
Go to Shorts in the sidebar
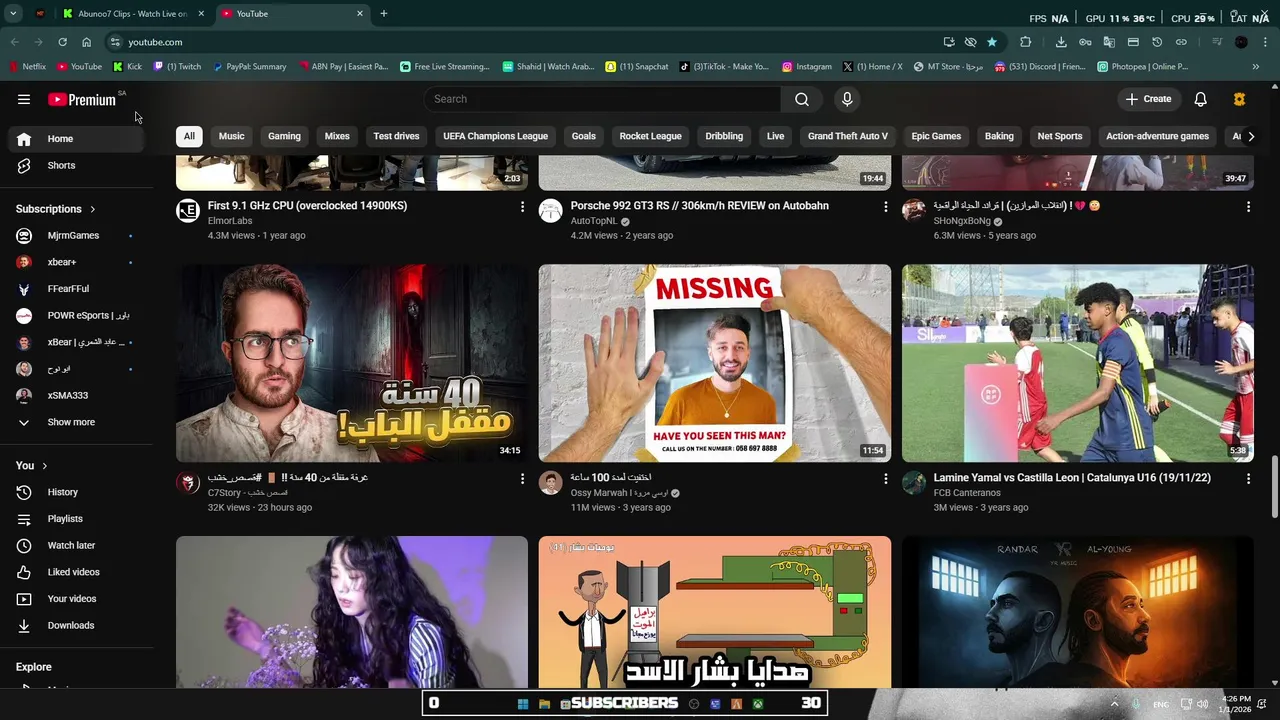(76, 165)
